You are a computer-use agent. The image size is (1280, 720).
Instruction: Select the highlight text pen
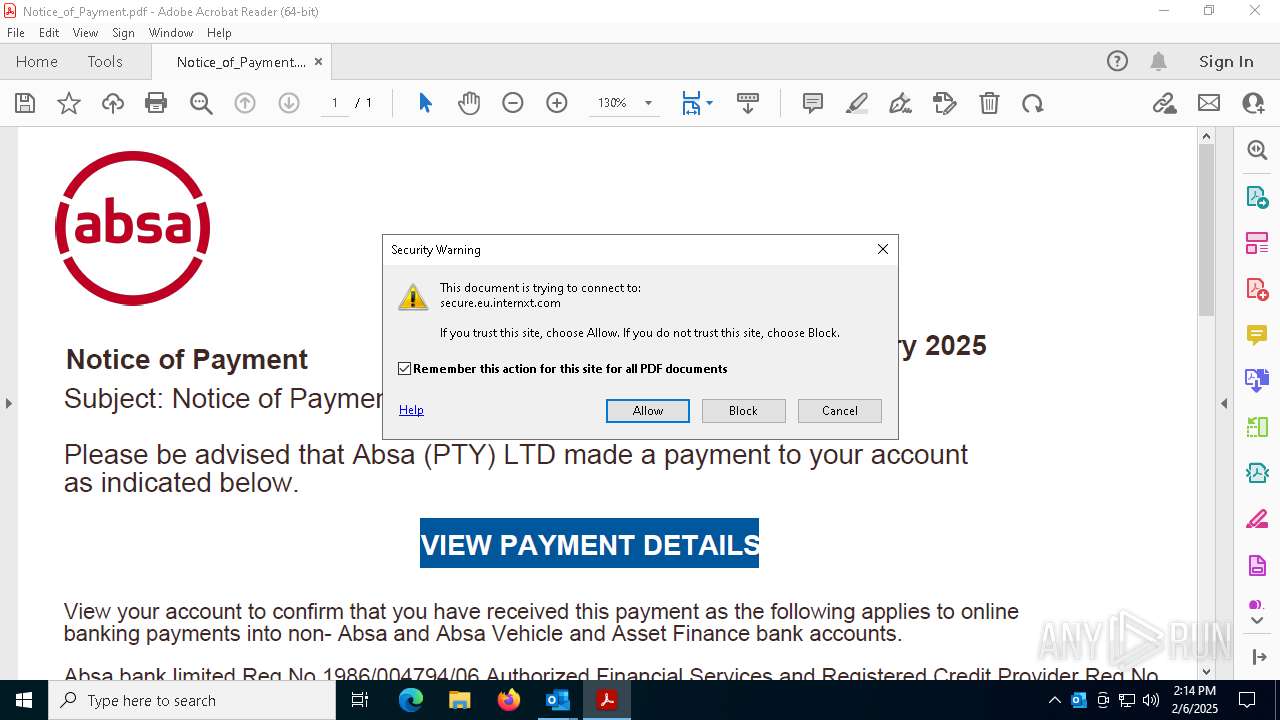pos(857,103)
